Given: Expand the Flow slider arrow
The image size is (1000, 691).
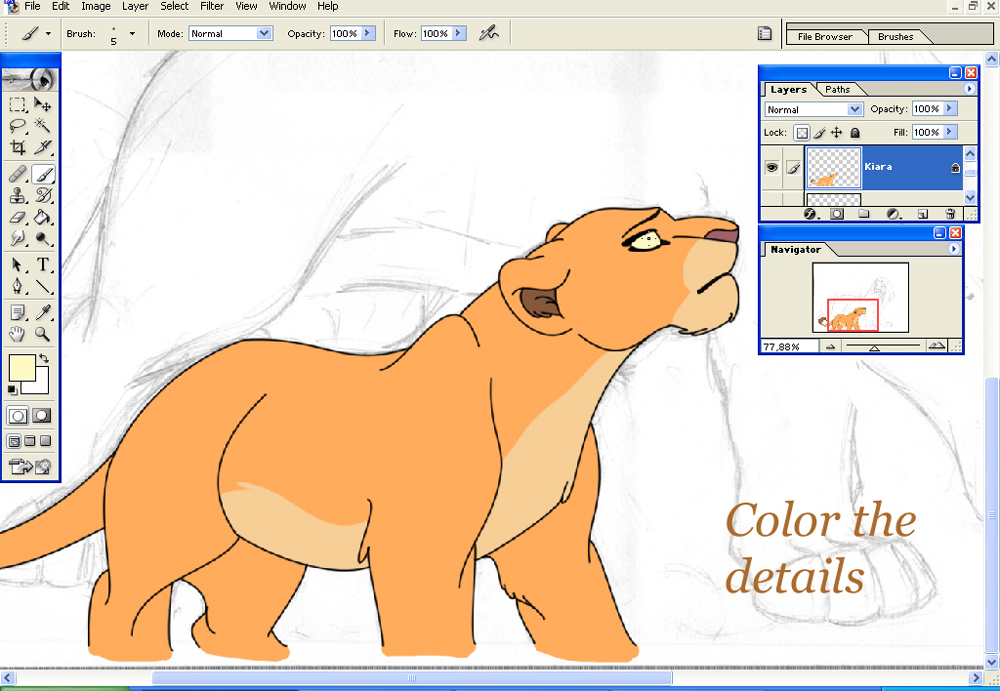Looking at the screenshot, I should 459,33.
